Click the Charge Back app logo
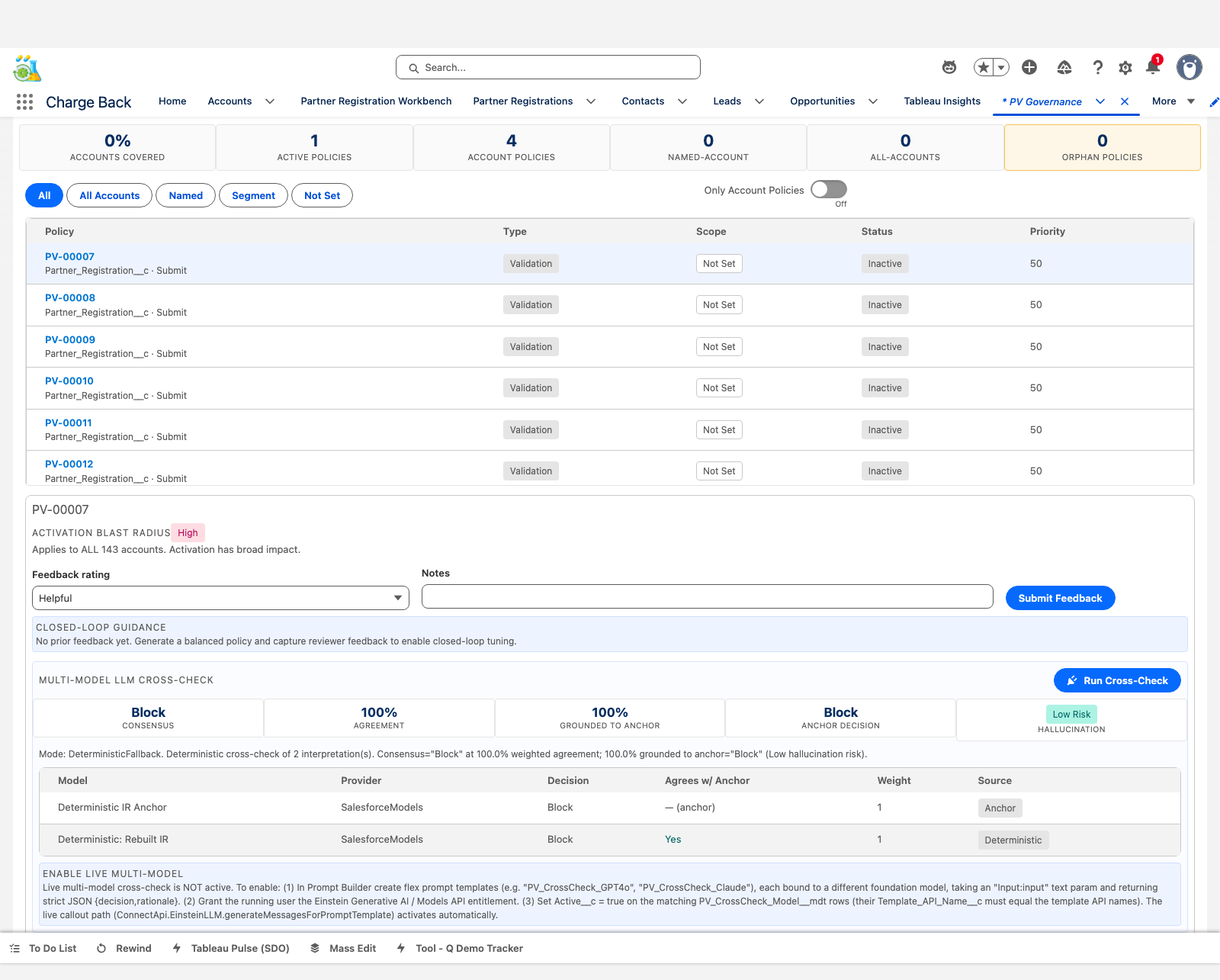 pyautogui.click(x=27, y=68)
